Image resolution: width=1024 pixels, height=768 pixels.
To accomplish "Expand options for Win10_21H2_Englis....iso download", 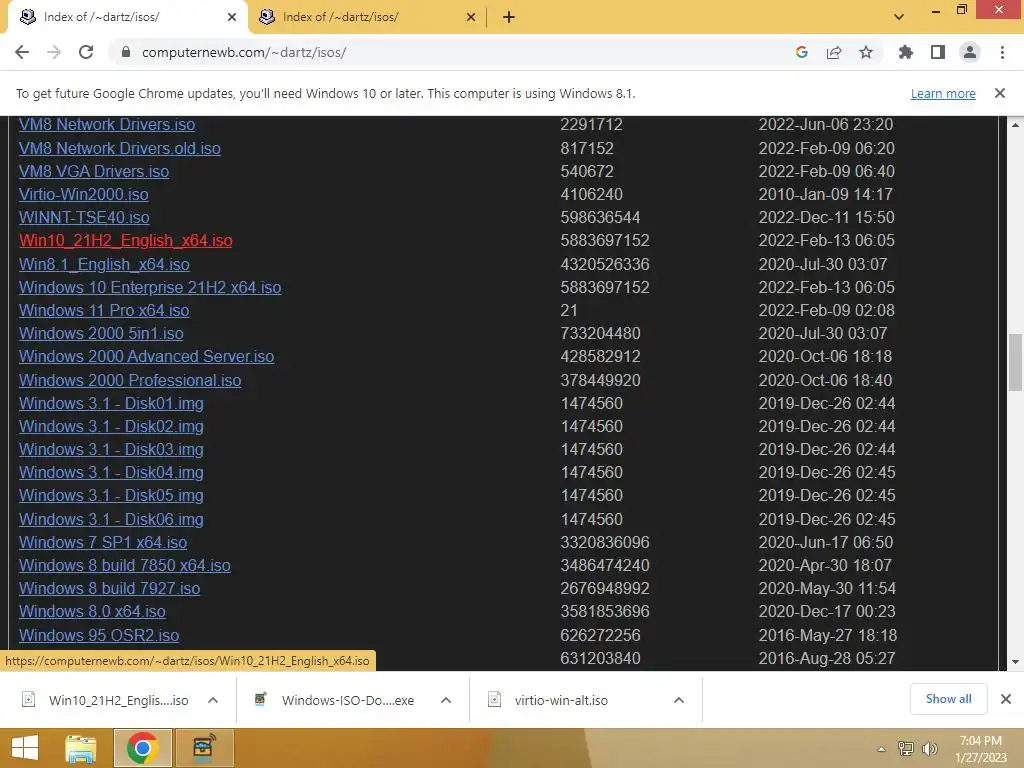I will [x=213, y=700].
